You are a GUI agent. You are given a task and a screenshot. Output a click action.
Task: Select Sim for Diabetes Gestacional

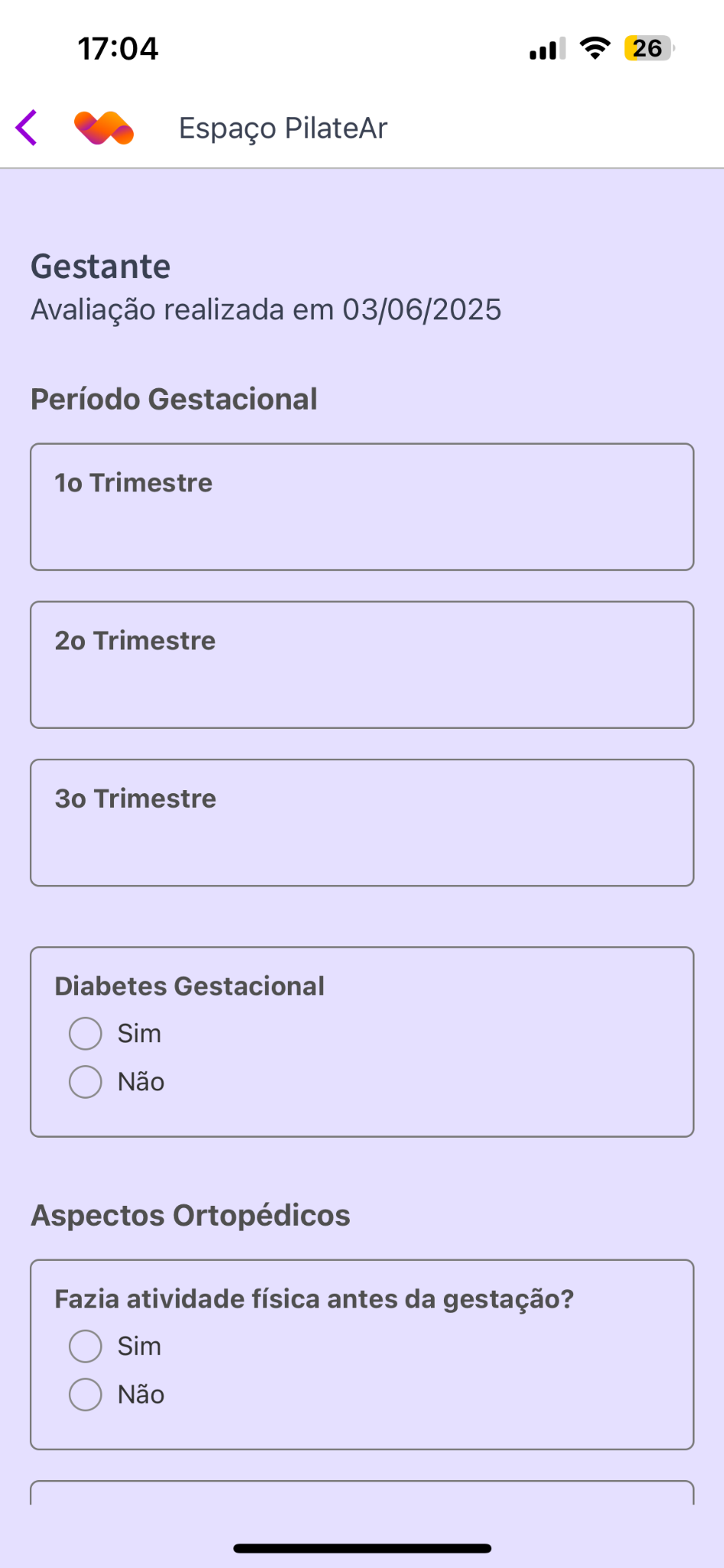coord(86,1034)
